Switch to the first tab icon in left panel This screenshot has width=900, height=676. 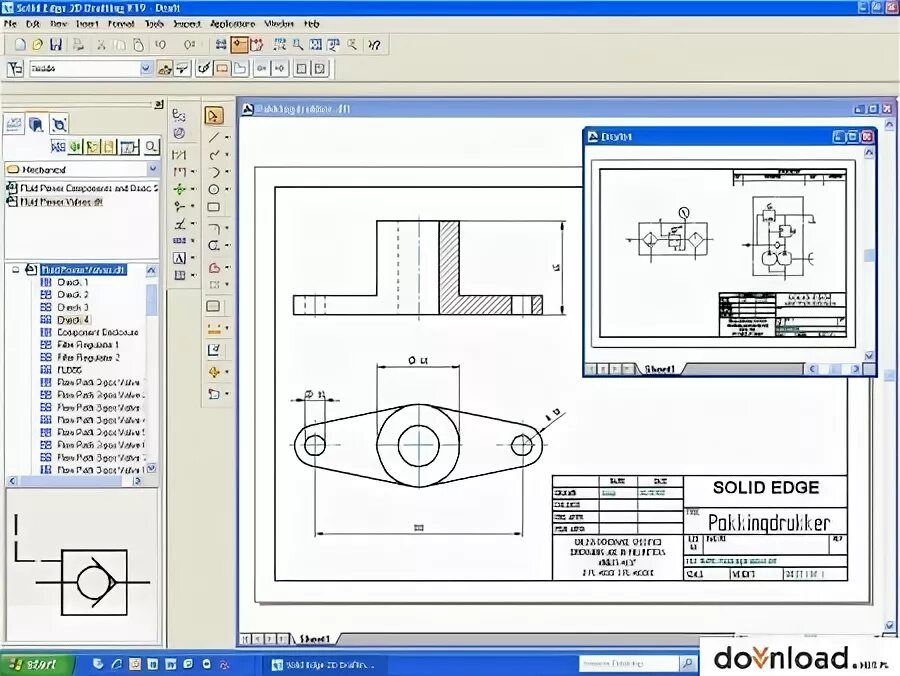(14, 124)
